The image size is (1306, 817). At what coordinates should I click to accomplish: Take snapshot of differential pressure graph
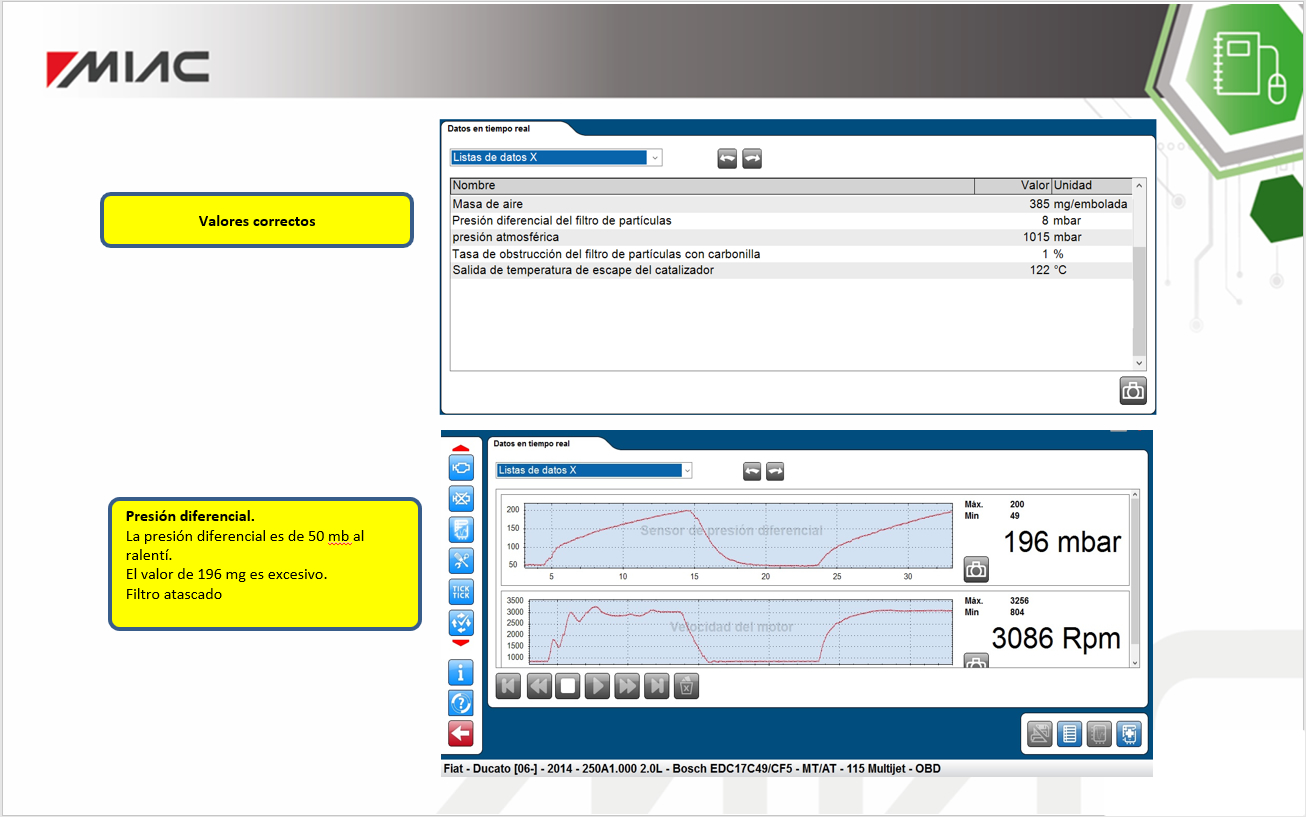[x=976, y=569]
